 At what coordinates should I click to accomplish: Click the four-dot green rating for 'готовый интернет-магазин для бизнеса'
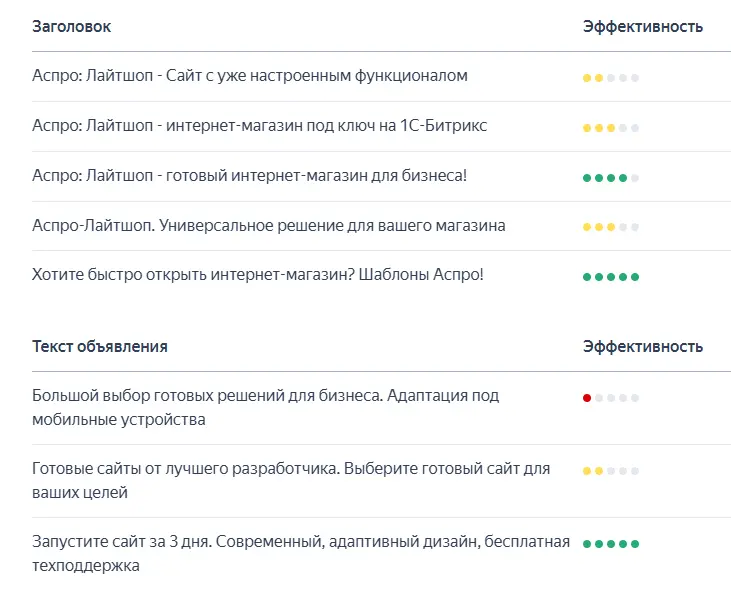coord(611,178)
